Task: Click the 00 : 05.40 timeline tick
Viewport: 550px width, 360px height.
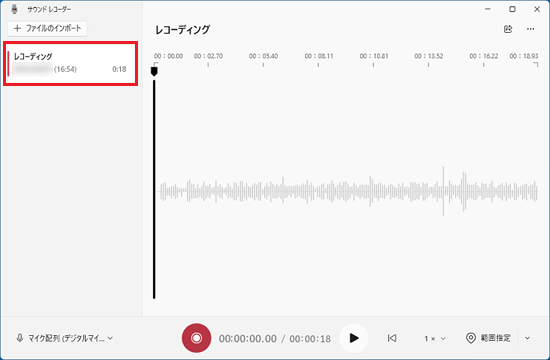Action: [x=263, y=56]
